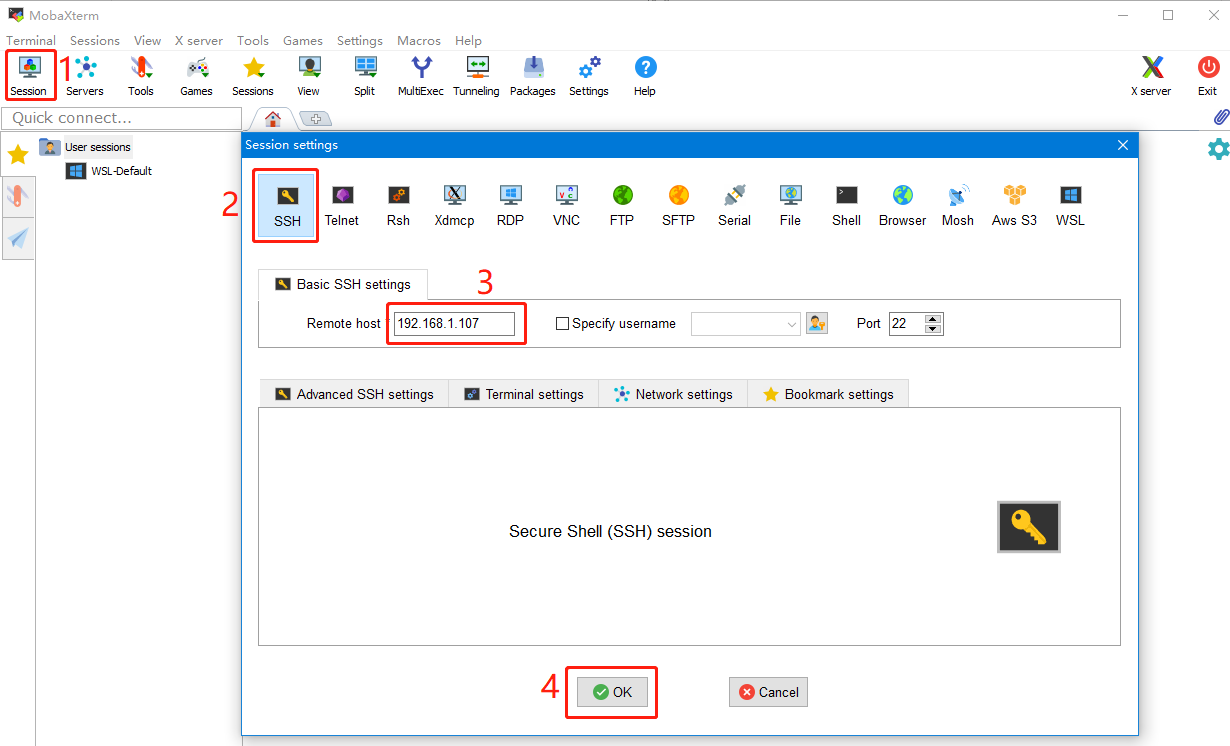Switch to the Network settings tab
This screenshot has height=746, width=1230.
pos(673,394)
